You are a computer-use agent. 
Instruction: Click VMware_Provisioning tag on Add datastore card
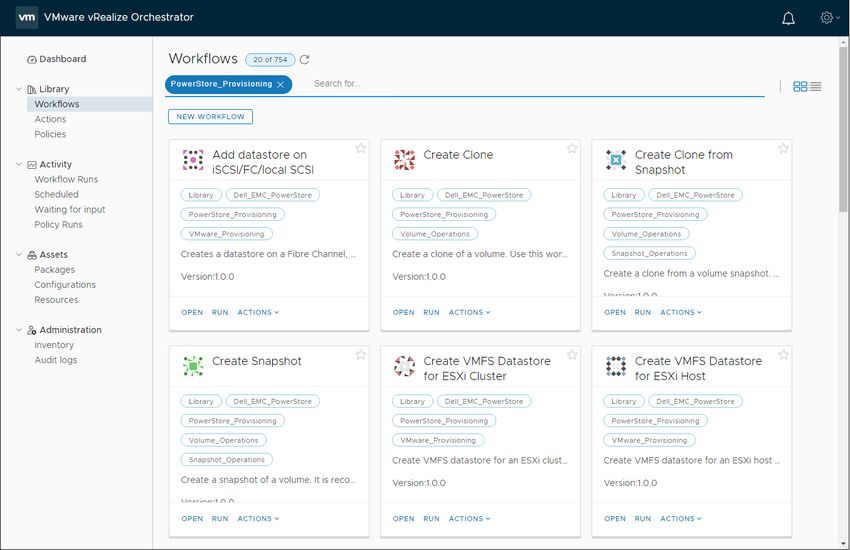pyautogui.click(x=227, y=234)
